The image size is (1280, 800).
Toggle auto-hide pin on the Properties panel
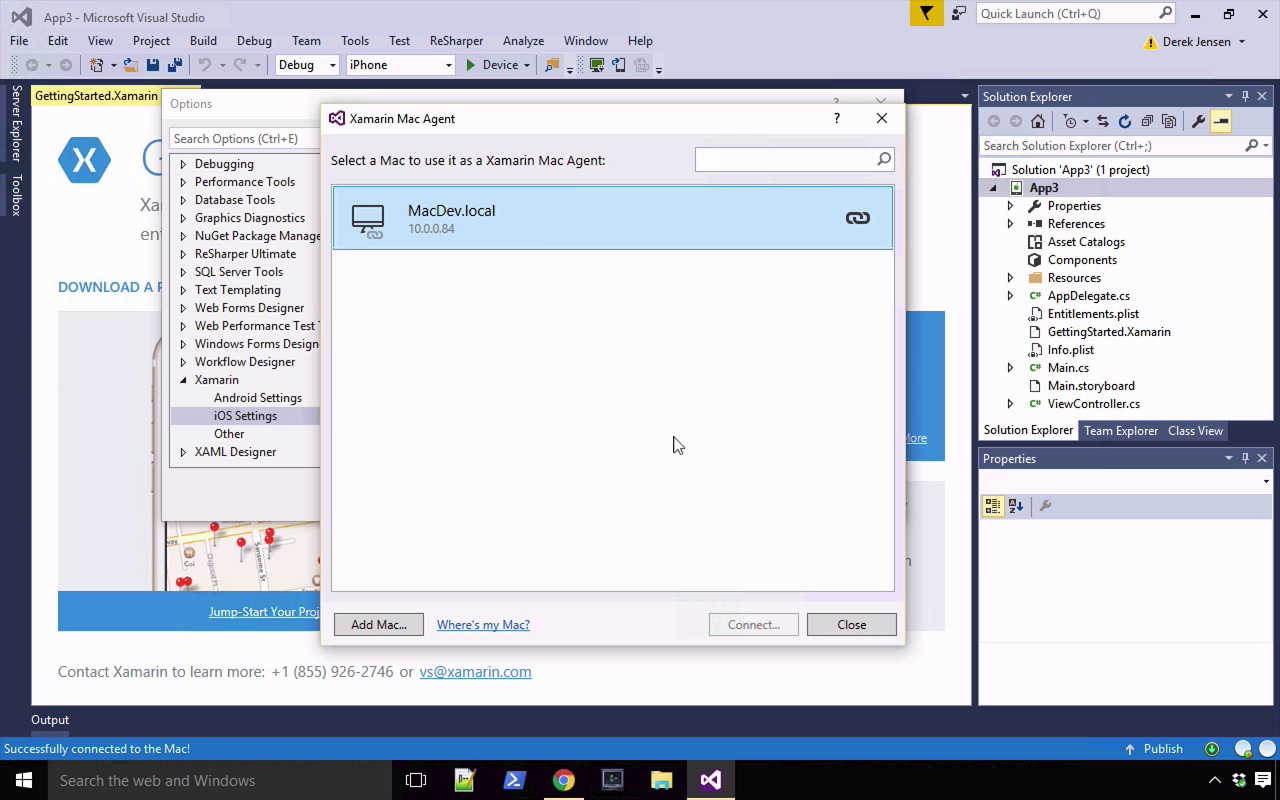[1245, 458]
